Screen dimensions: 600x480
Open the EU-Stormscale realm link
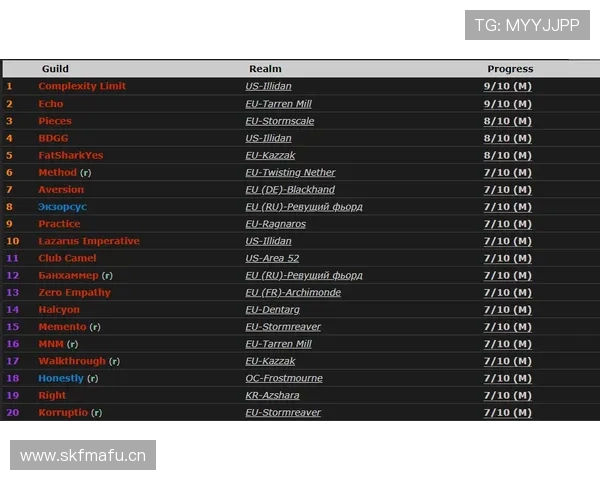(x=280, y=121)
